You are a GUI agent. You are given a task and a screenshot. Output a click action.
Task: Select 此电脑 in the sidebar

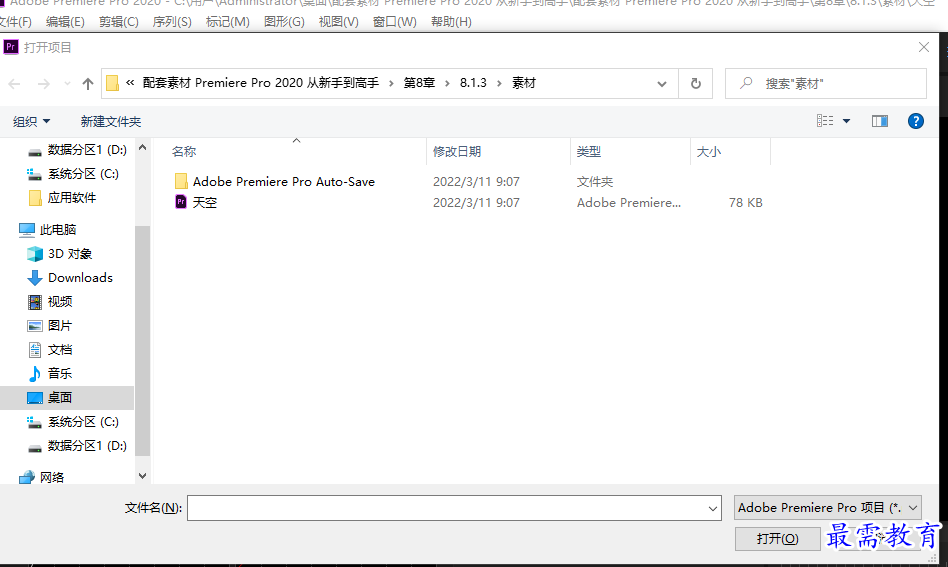coord(58,230)
